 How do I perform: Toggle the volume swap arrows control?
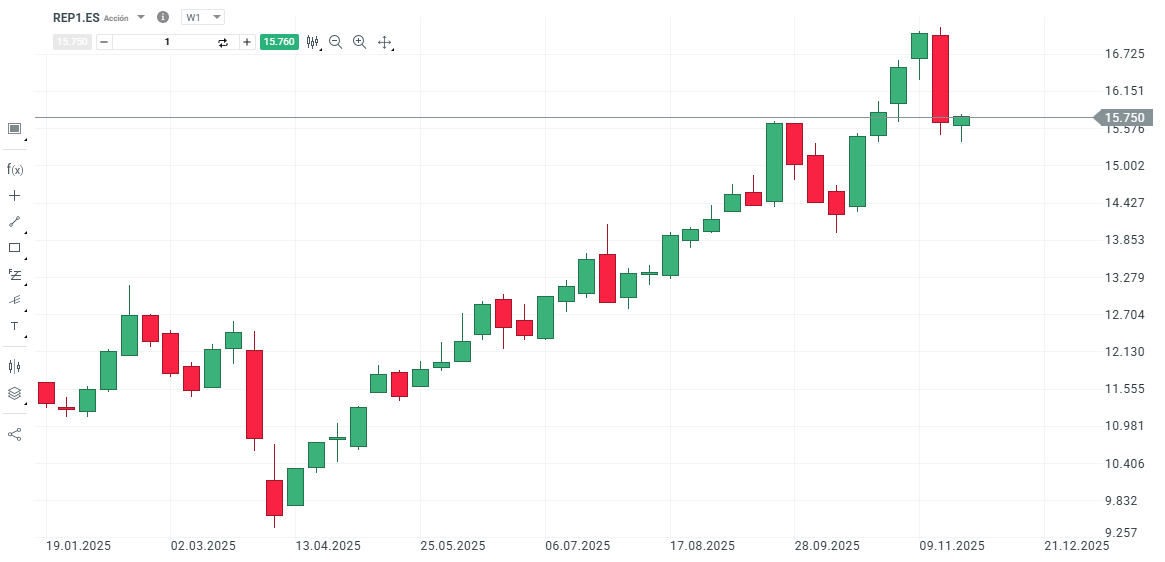(223, 42)
